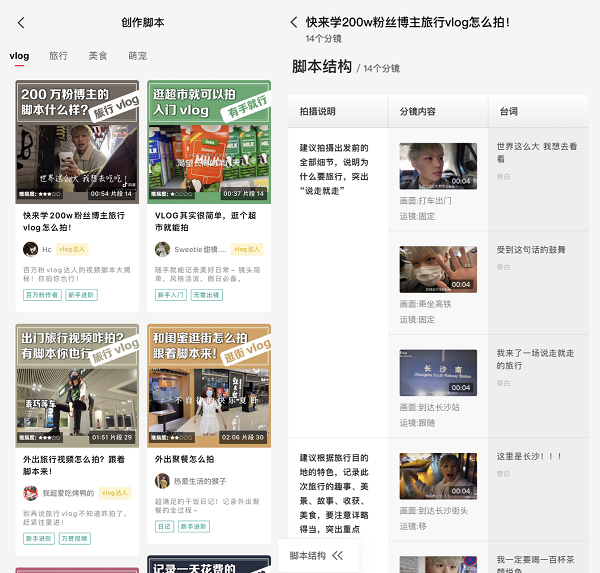Play the 到达长沙街头 shot clip
The width and height of the screenshot is (600, 573).
(x=438, y=476)
